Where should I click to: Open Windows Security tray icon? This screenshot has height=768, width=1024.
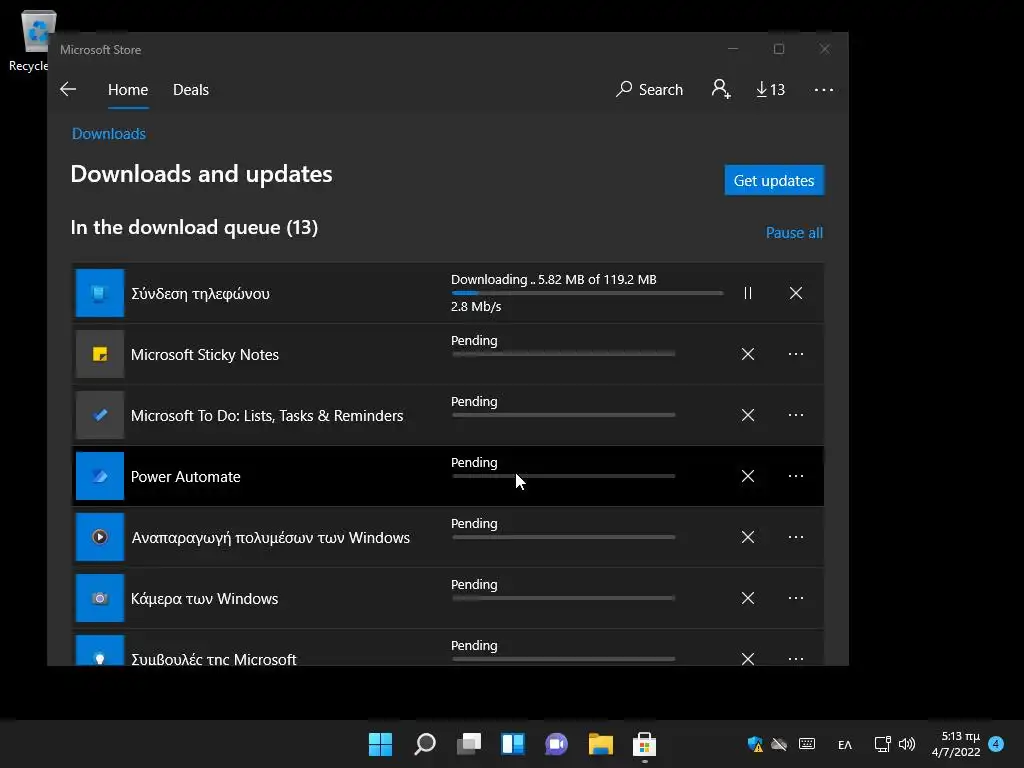(x=755, y=744)
